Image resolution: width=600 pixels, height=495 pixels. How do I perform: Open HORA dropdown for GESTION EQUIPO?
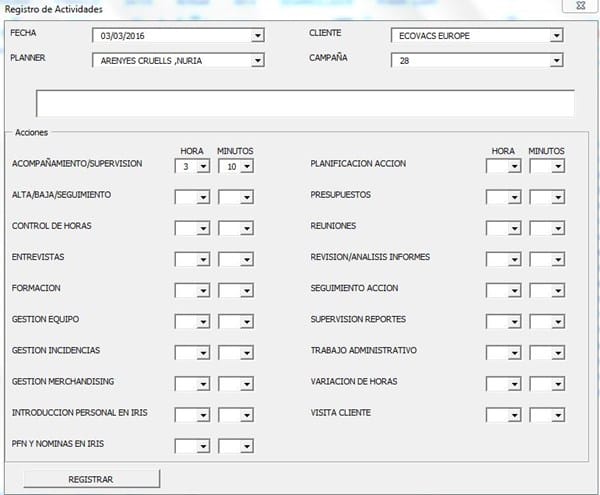tap(203, 322)
